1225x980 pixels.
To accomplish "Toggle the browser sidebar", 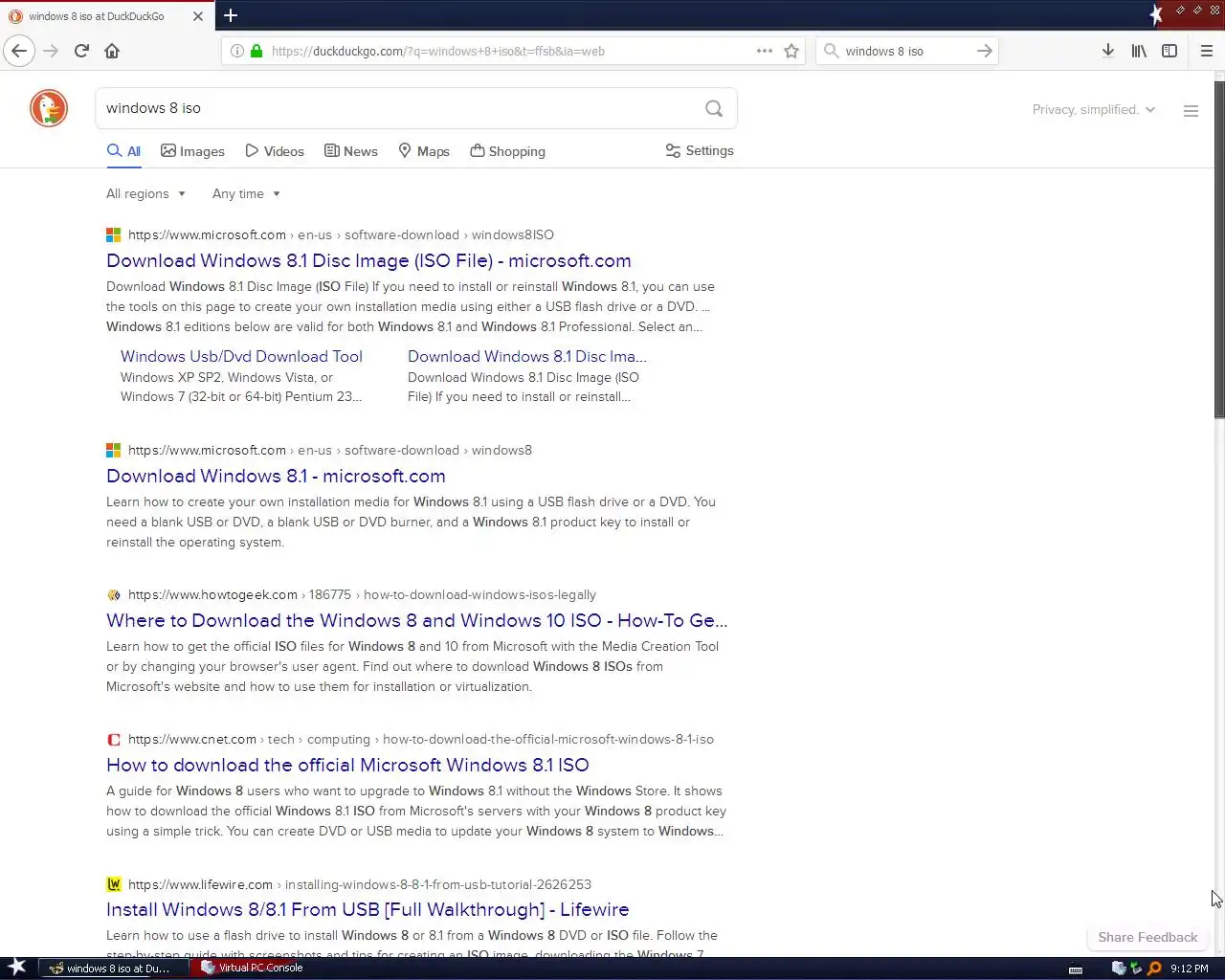I will [x=1169, y=51].
